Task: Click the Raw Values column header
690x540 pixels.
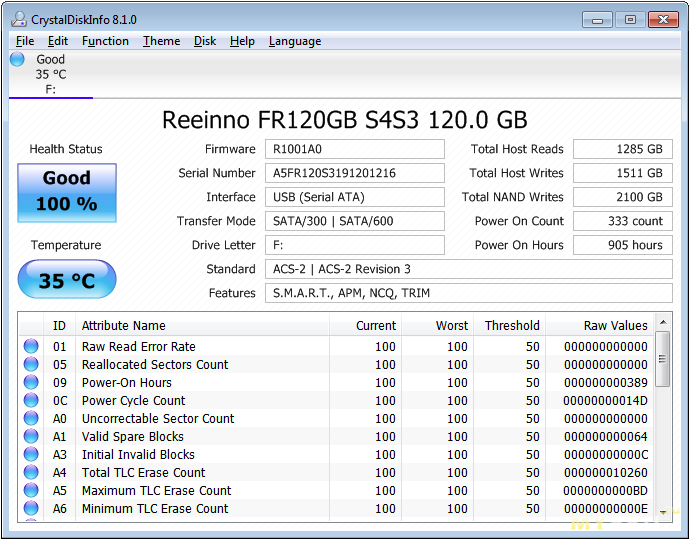Action: pyautogui.click(x=615, y=325)
